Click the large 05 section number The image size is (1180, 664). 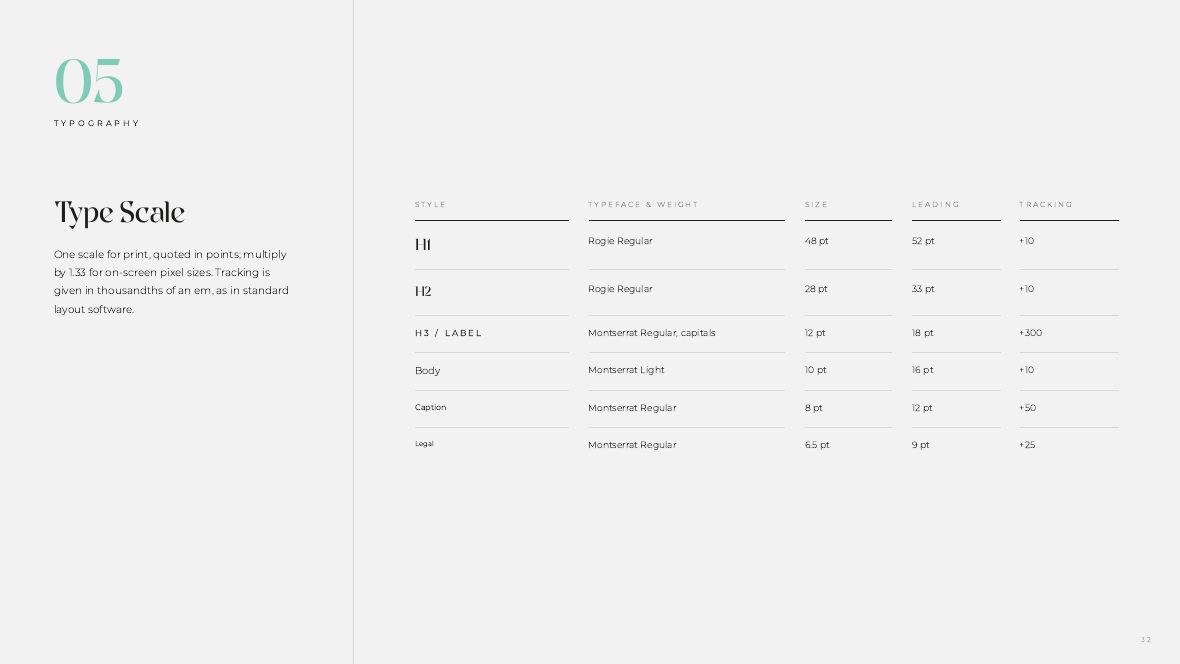(x=89, y=81)
